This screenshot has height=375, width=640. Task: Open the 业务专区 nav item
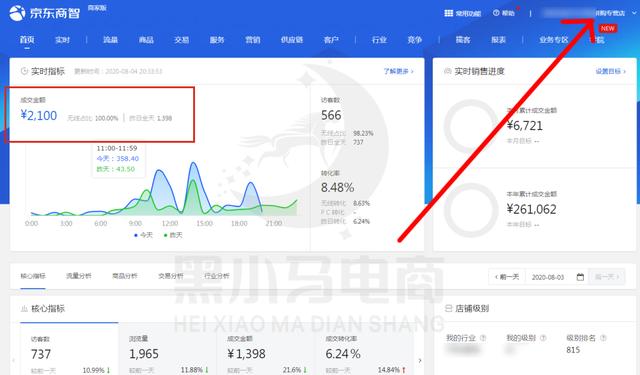[x=553, y=40]
